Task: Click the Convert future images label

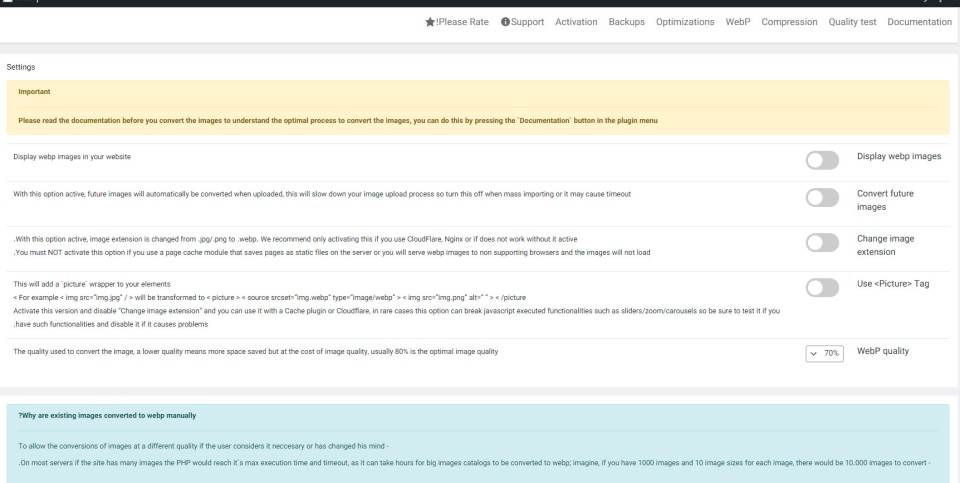Action: [x=886, y=199]
